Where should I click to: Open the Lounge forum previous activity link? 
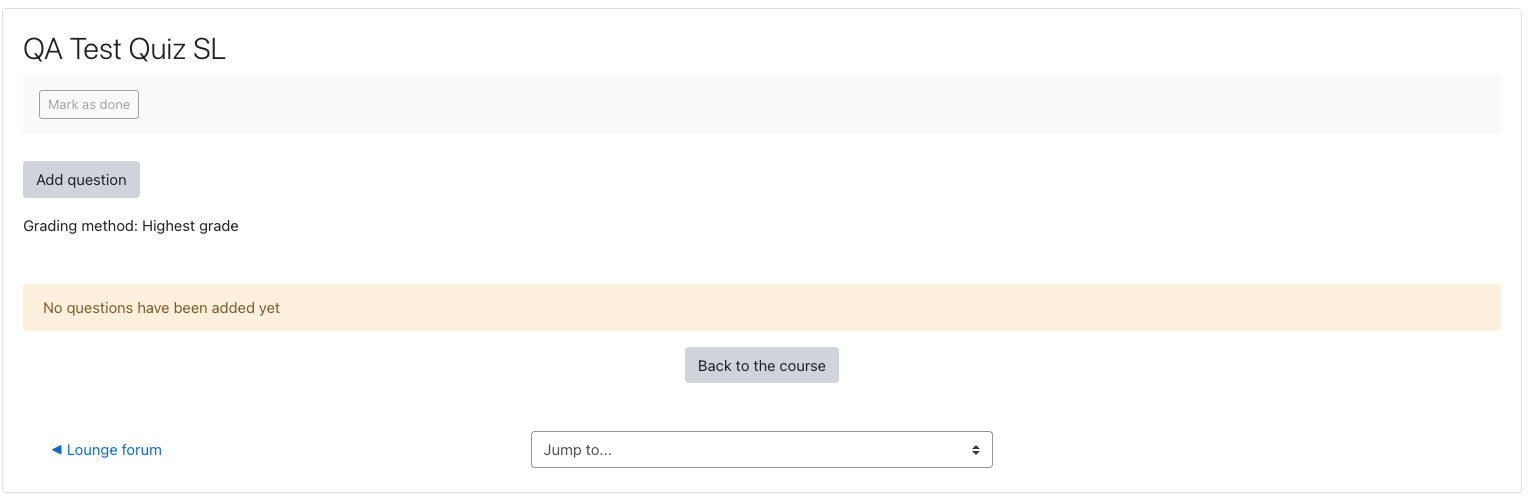point(106,450)
